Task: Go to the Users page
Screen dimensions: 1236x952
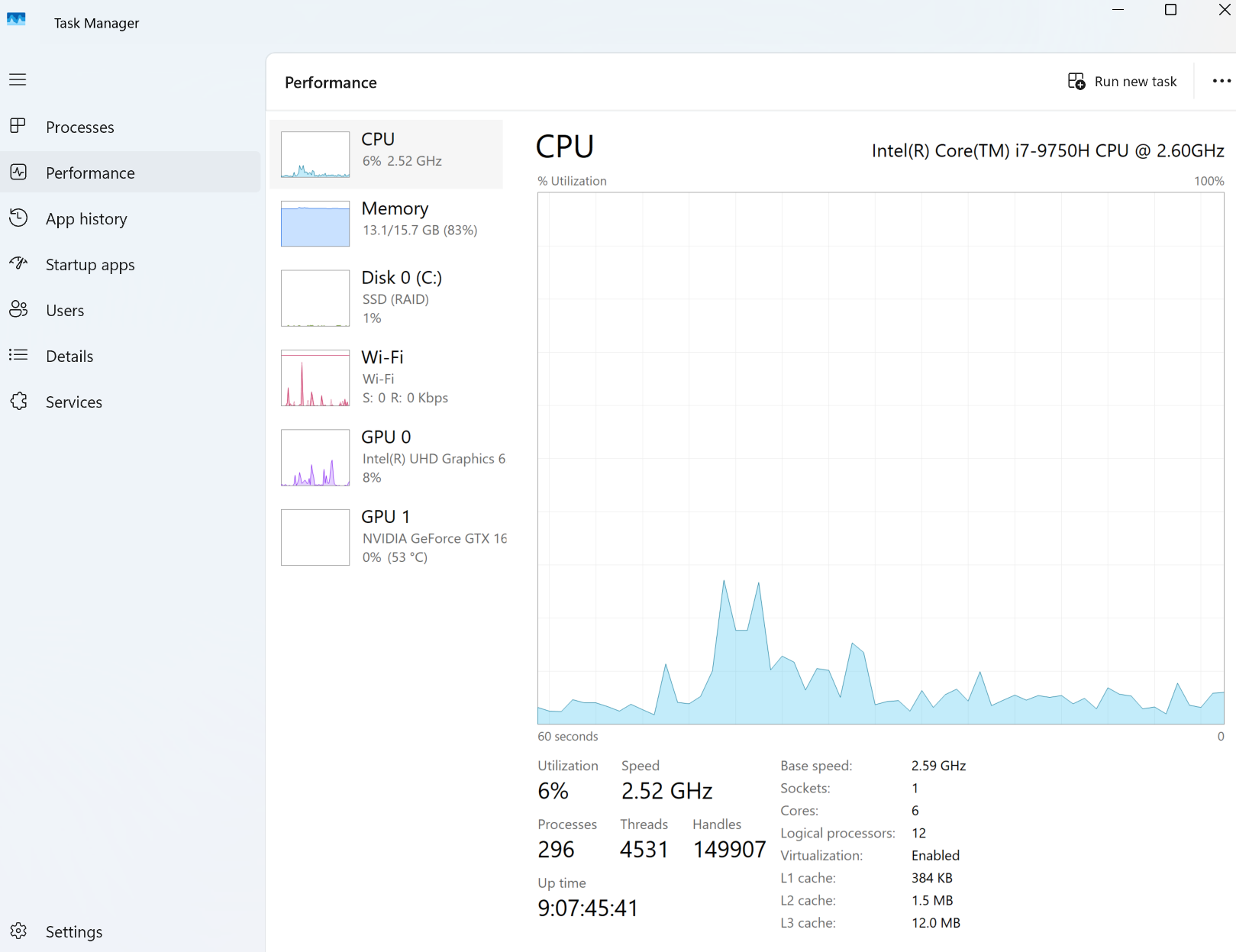Action: [131, 310]
